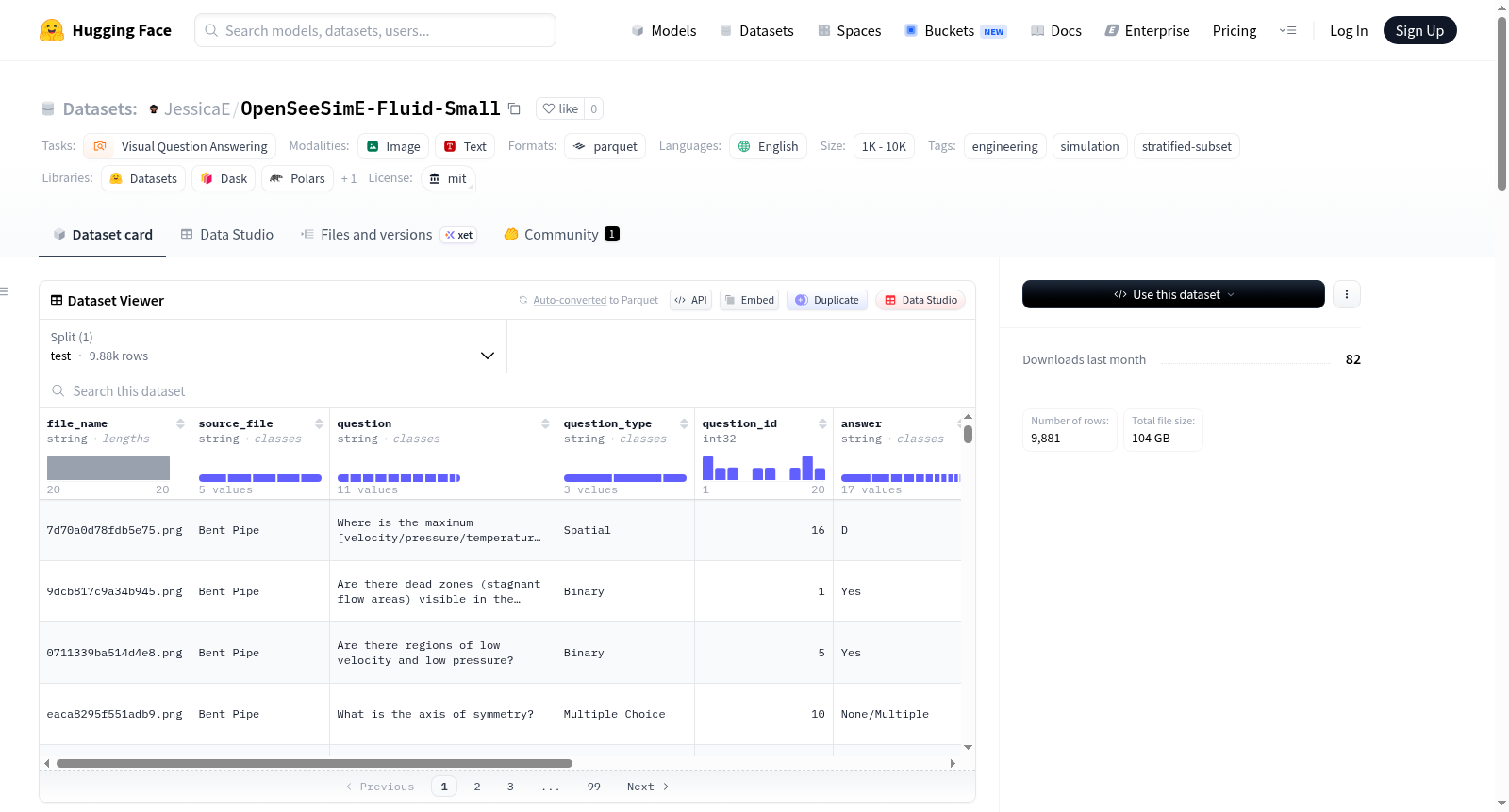Image resolution: width=1509 pixels, height=812 pixels.
Task: Click the stratified-subset tag
Action: point(1186,146)
